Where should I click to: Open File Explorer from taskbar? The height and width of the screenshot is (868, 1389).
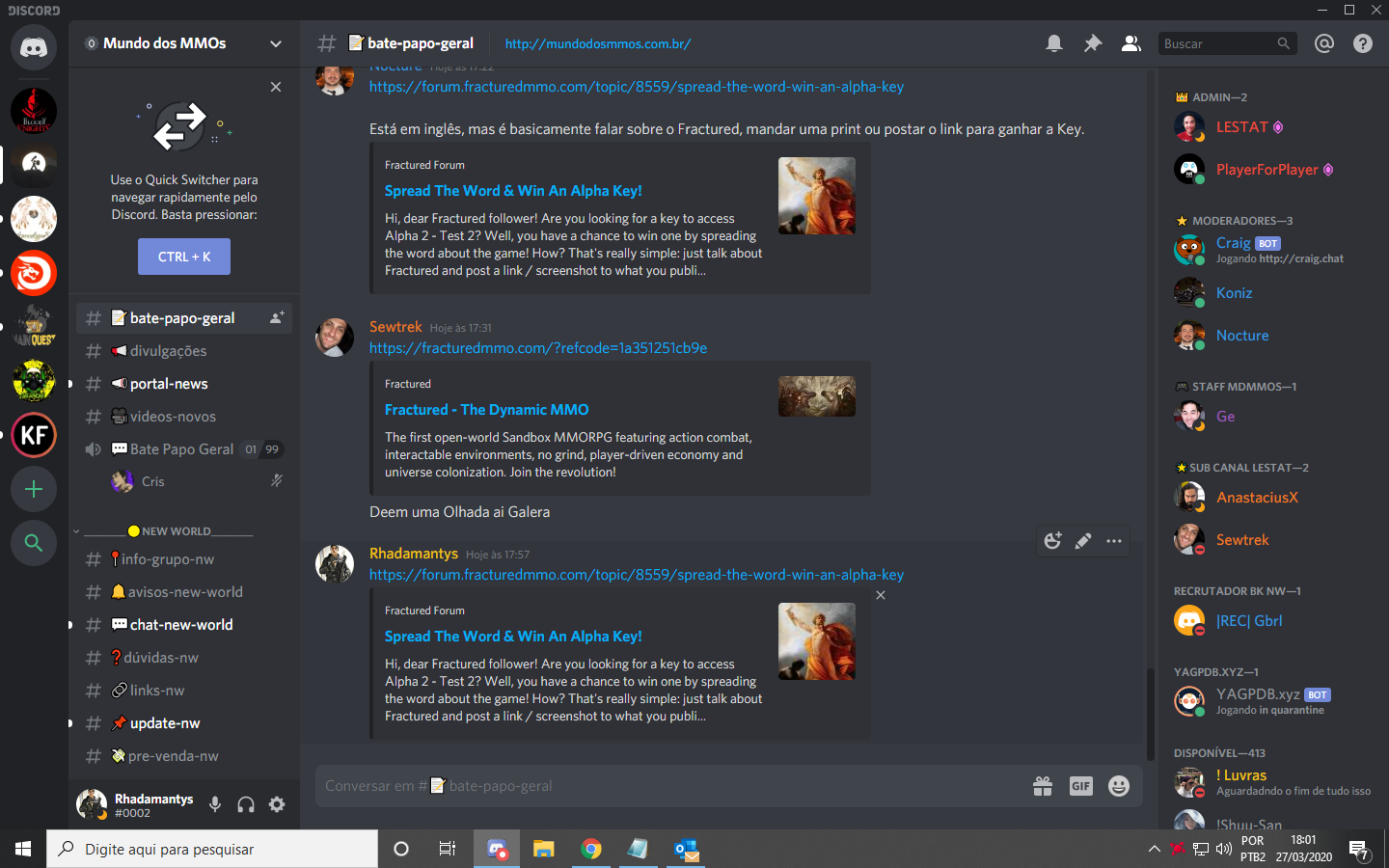(544, 849)
